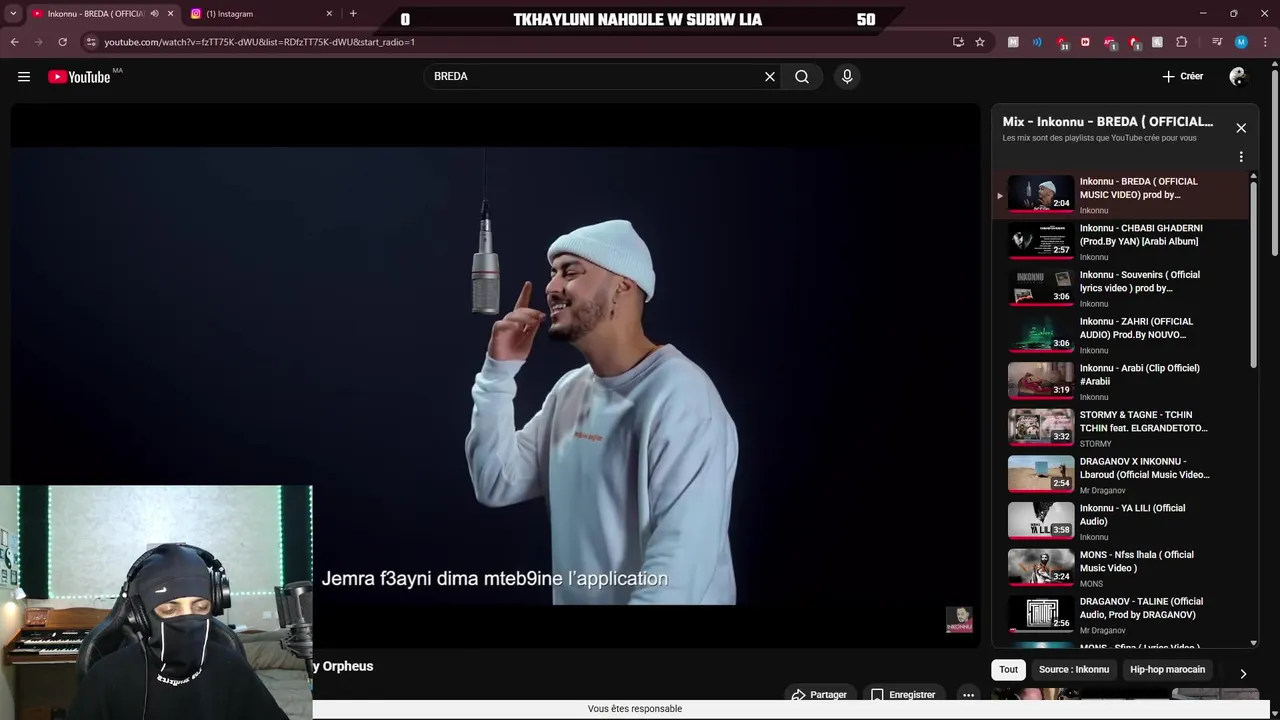This screenshot has height=720, width=1280.
Task: Play Inkonnu - Souvenirs lyrics video
Action: click(1121, 288)
